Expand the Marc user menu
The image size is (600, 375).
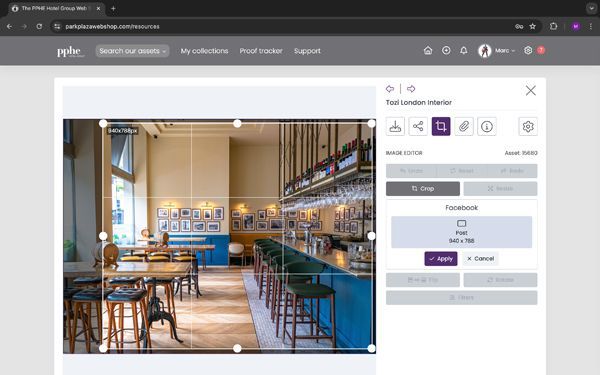pyautogui.click(x=505, y=51)
